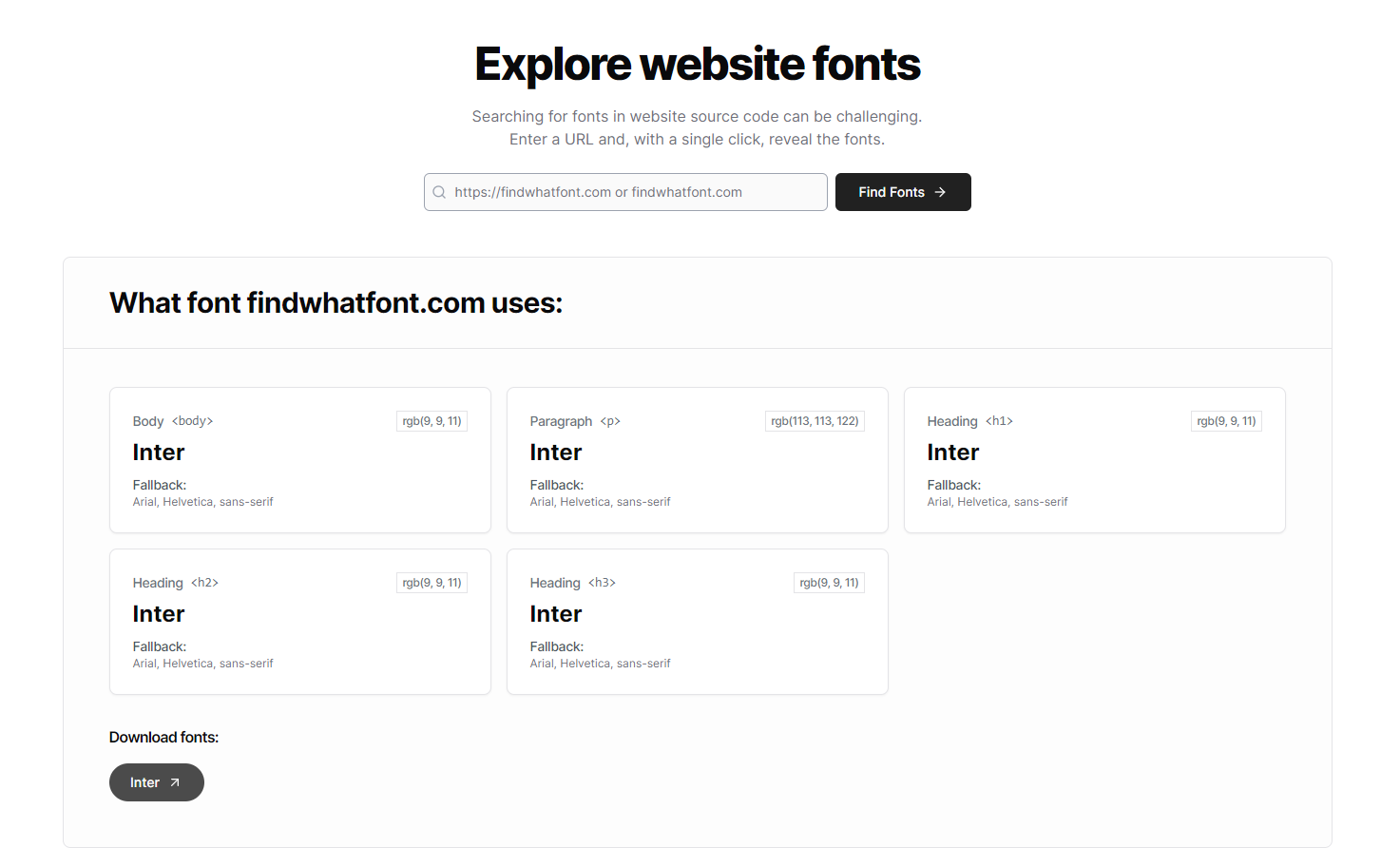1400x867 pixels.
Task: Click 'What font findwhatfont.com uses:' heading
Action: coord(336,302)
